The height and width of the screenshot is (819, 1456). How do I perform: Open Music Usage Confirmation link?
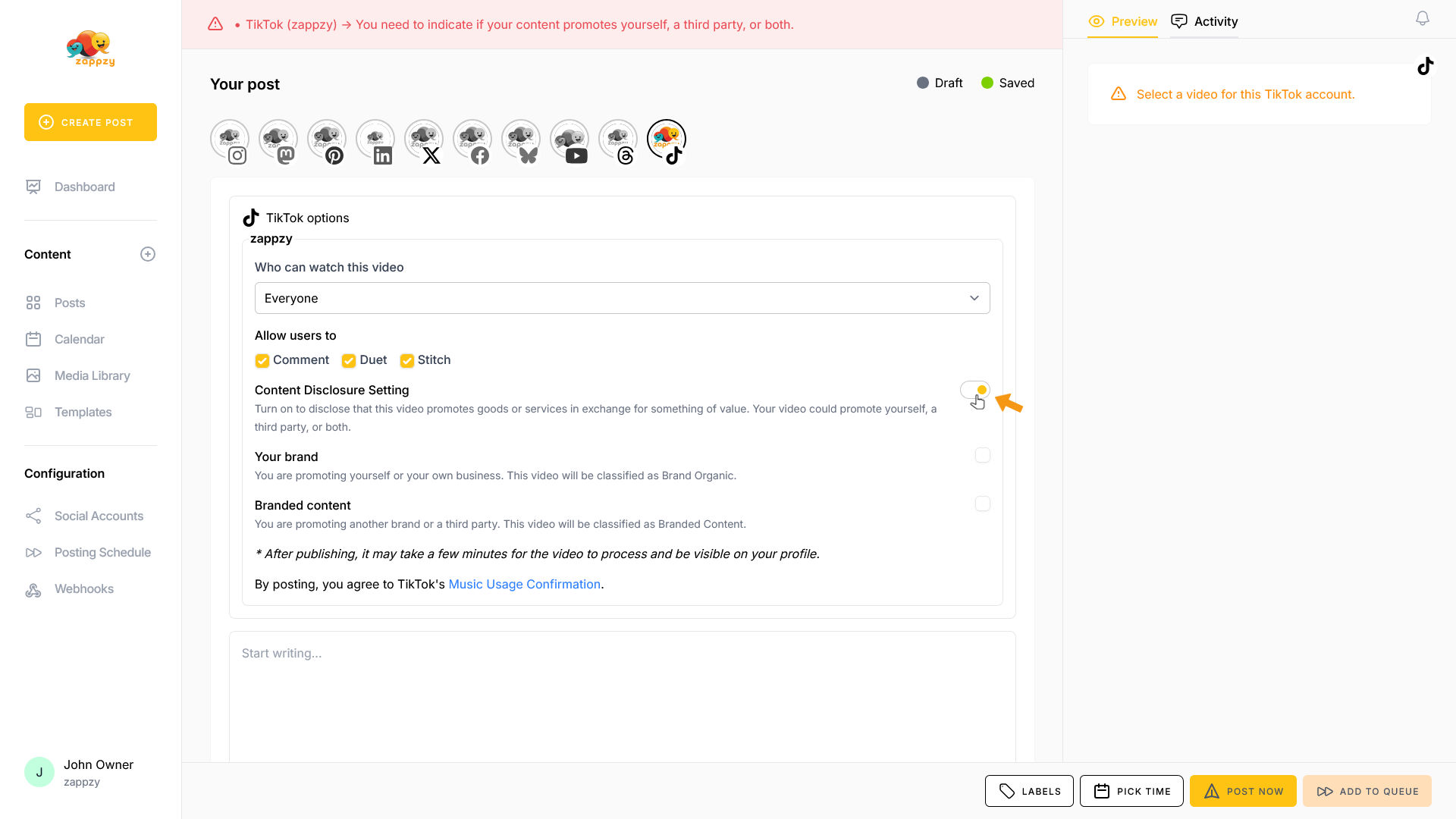tap(524, 584)
